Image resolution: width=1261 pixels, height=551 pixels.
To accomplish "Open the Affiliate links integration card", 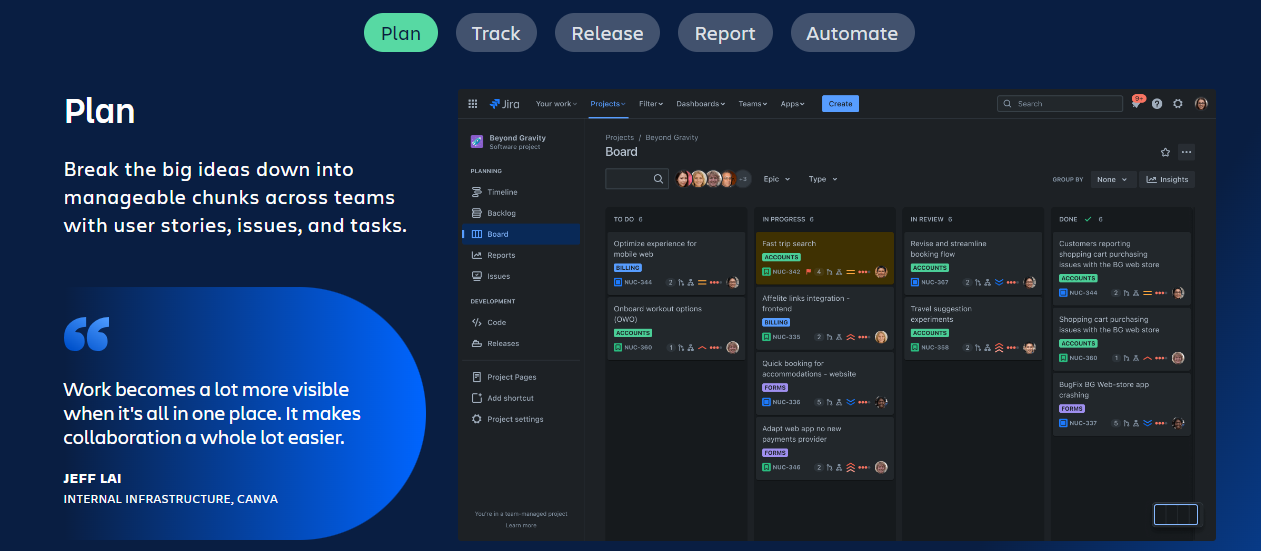I will [824, 319].
